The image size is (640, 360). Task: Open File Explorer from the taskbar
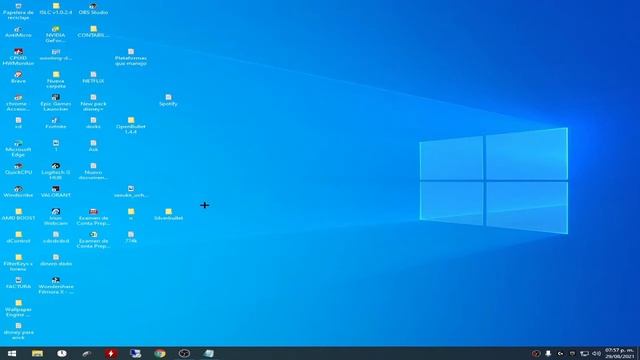[x=37, y=353]
